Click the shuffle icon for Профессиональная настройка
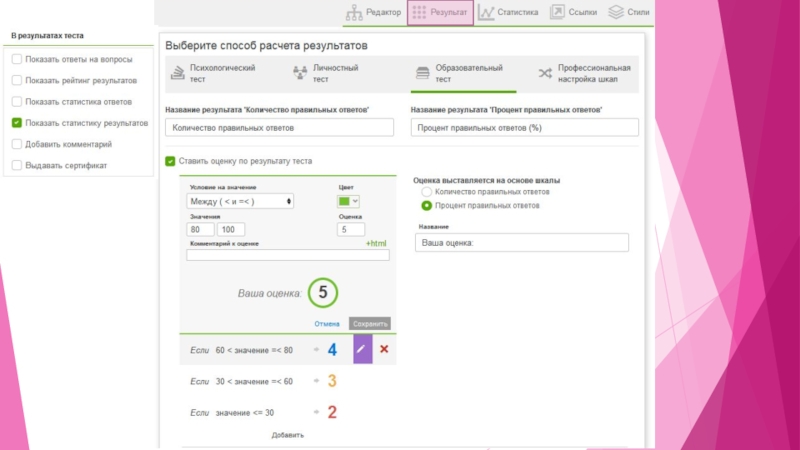 (x=545, y=73)
